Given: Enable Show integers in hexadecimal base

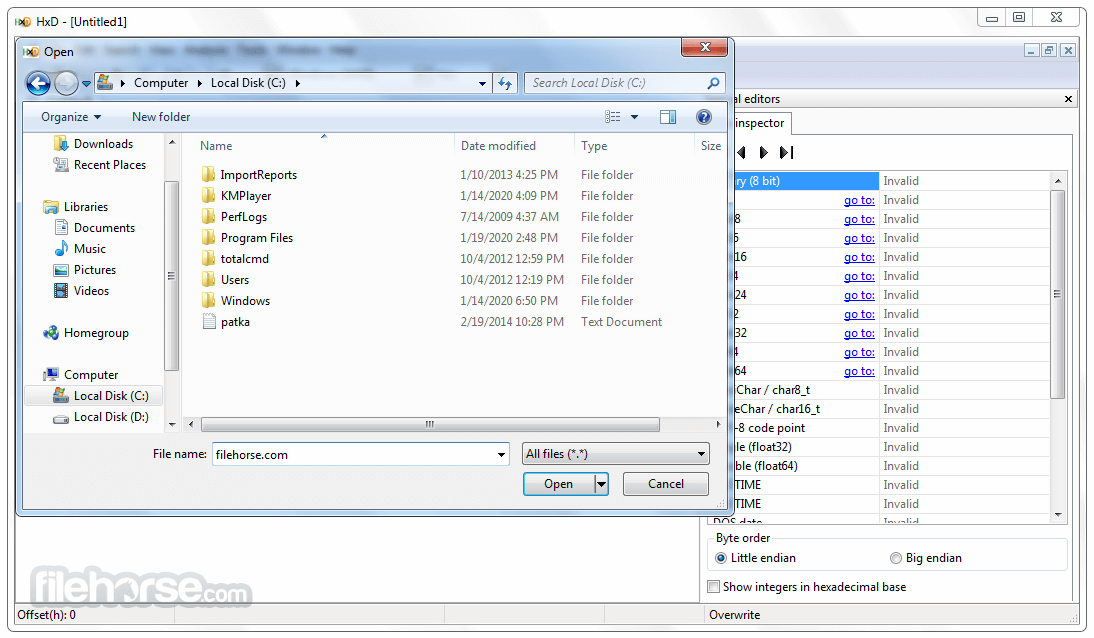Looking at the screenshot, I should pyautogui.click(x=713, y=586).
